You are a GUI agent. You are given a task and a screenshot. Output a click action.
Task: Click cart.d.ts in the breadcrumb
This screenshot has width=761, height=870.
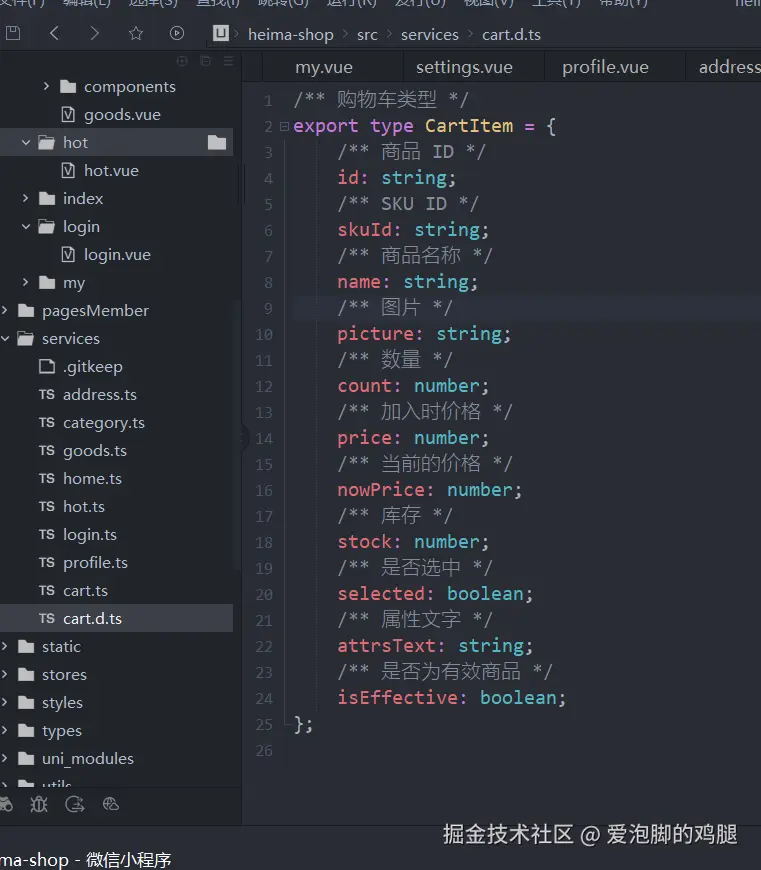511,34
